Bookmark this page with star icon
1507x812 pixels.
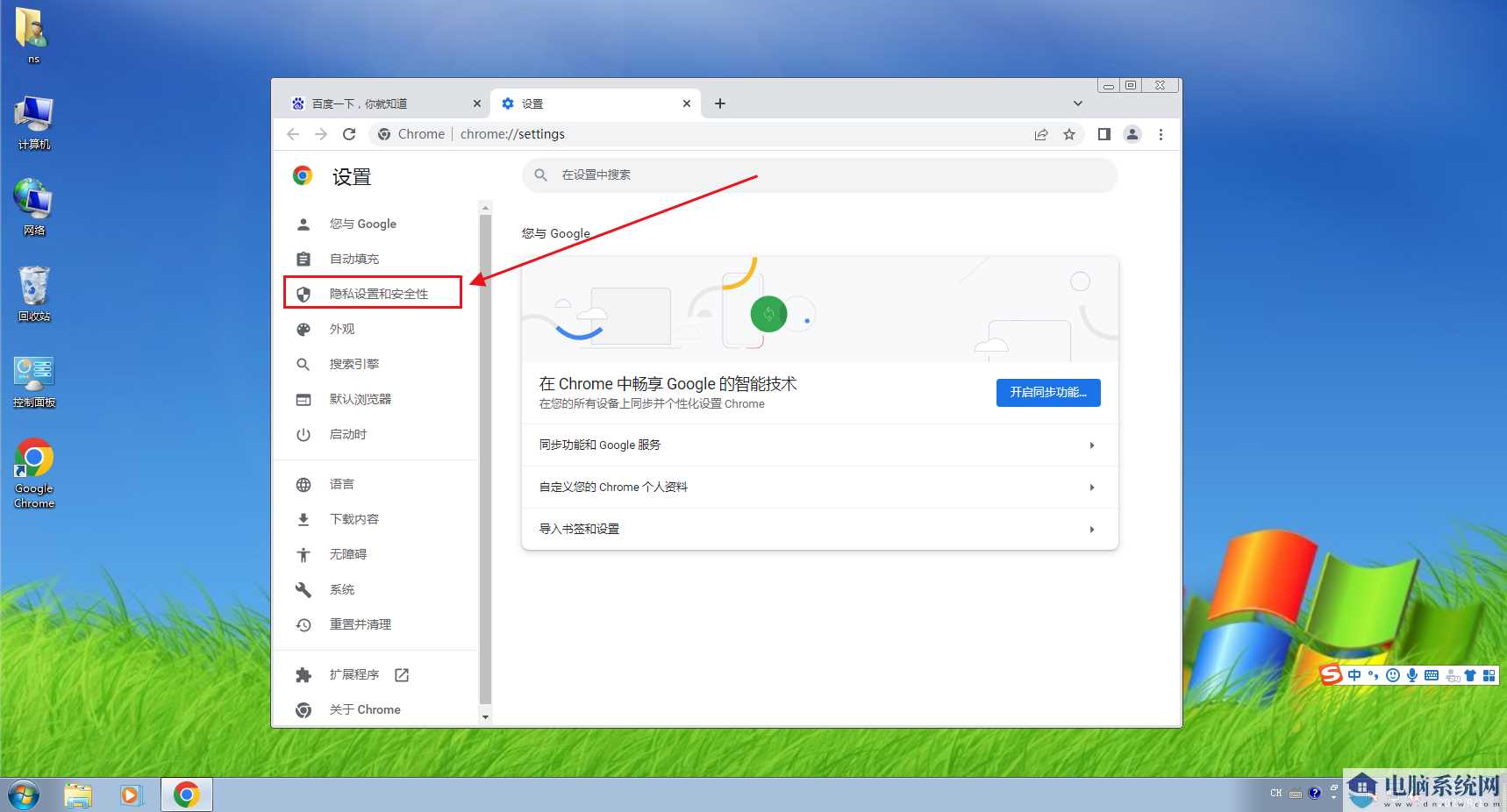pyautogui.click(x=1069, y=134)
